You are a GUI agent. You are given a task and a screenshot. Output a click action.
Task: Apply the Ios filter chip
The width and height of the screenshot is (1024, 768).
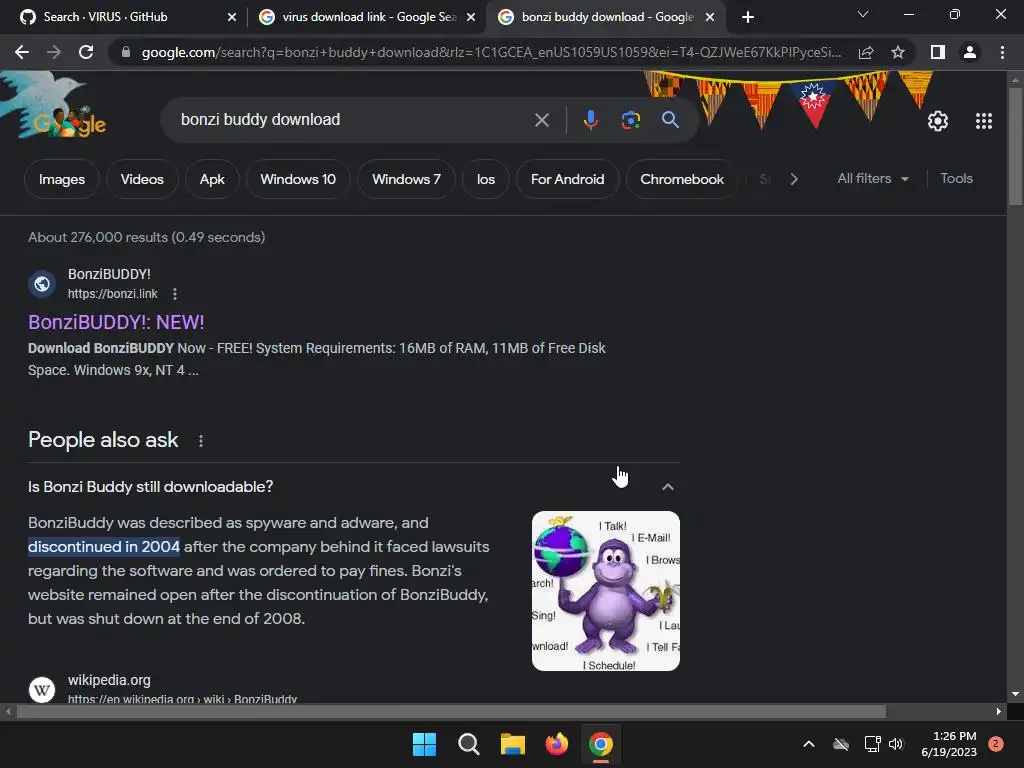click(x=486, y=179)
